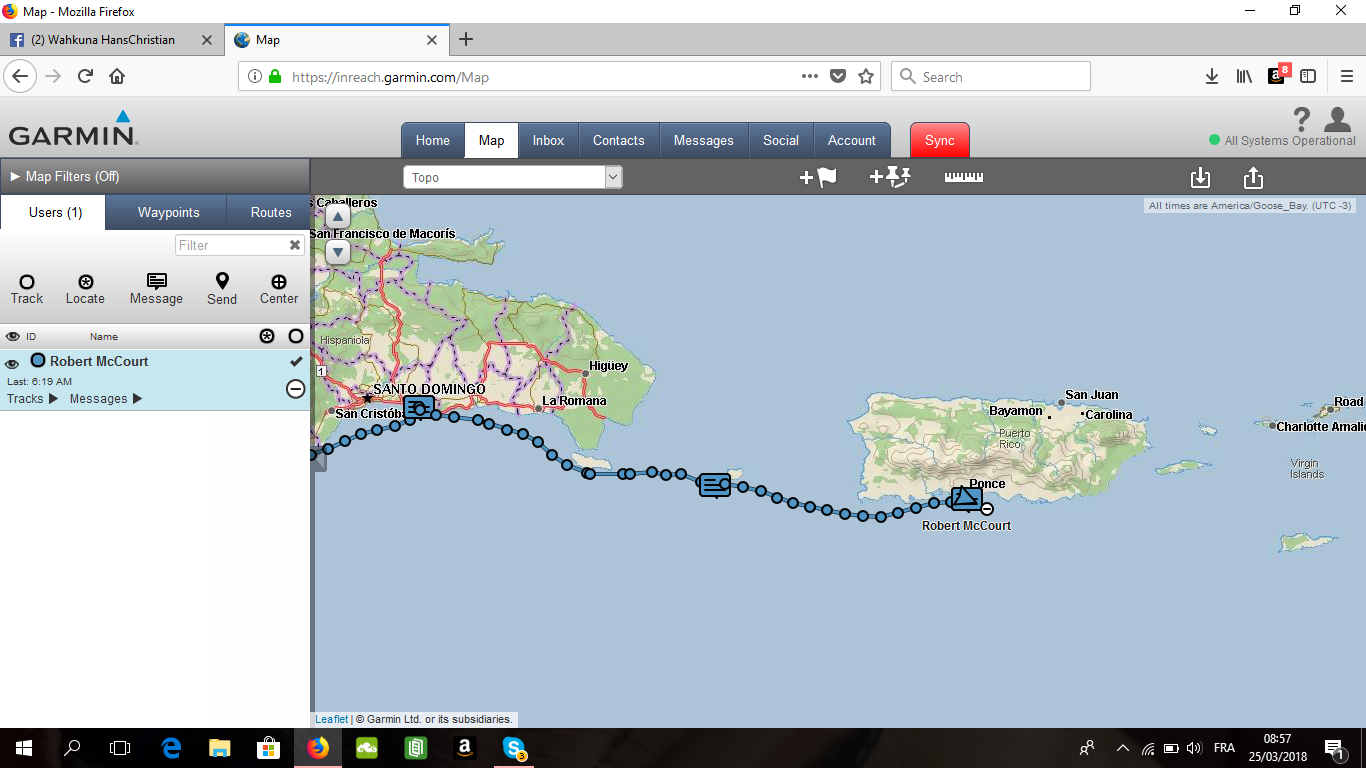
Task: Select the Track icon in the Users panel
Action: coord(26,288)
